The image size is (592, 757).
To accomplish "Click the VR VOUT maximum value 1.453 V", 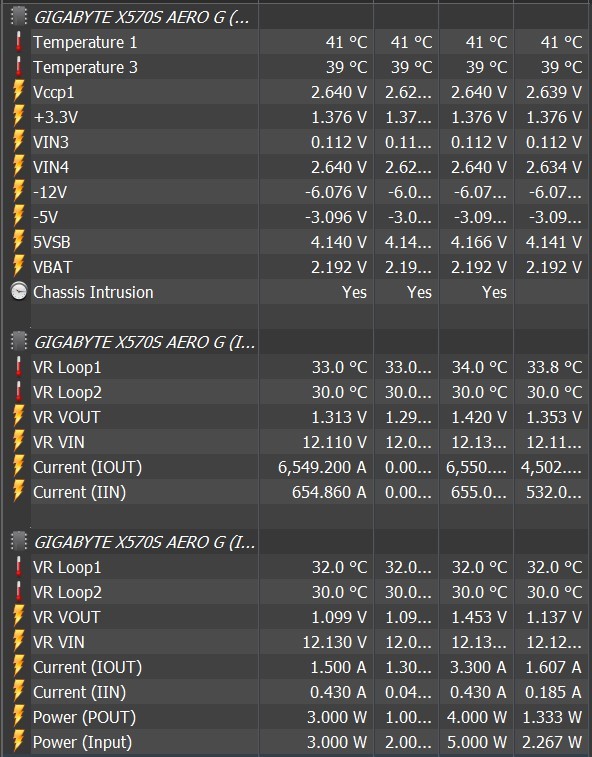I will (479, 617).
